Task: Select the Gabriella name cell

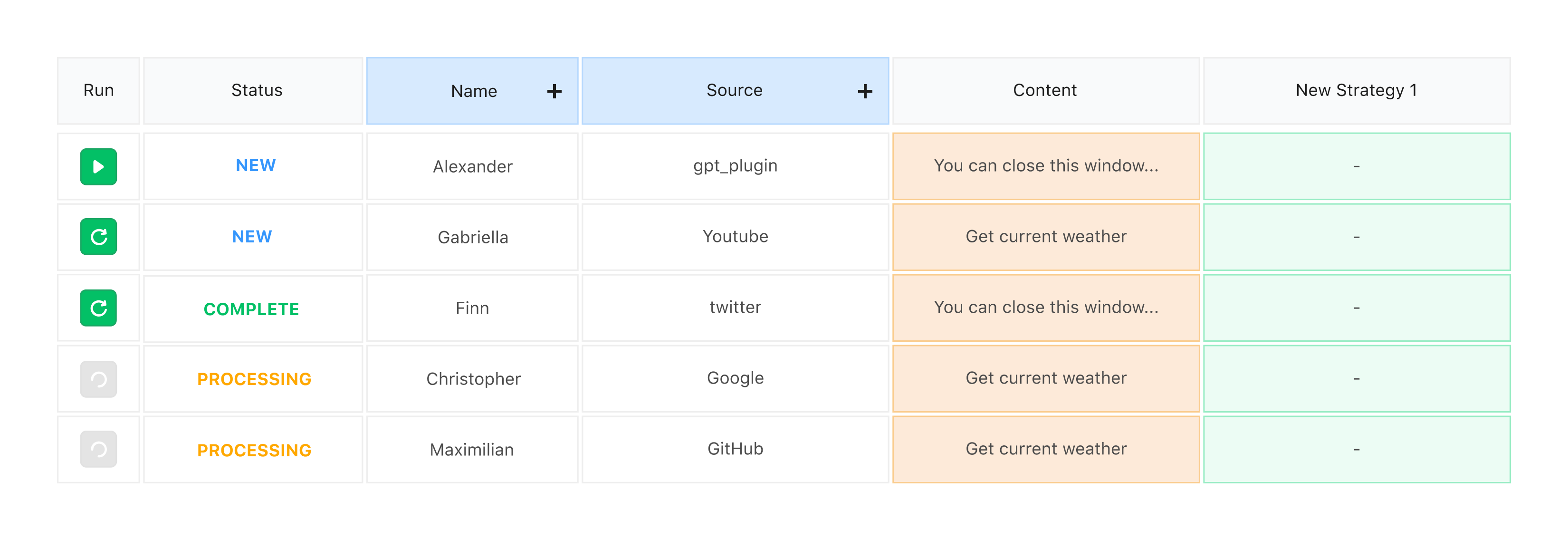Action: (x=472, y=237)
